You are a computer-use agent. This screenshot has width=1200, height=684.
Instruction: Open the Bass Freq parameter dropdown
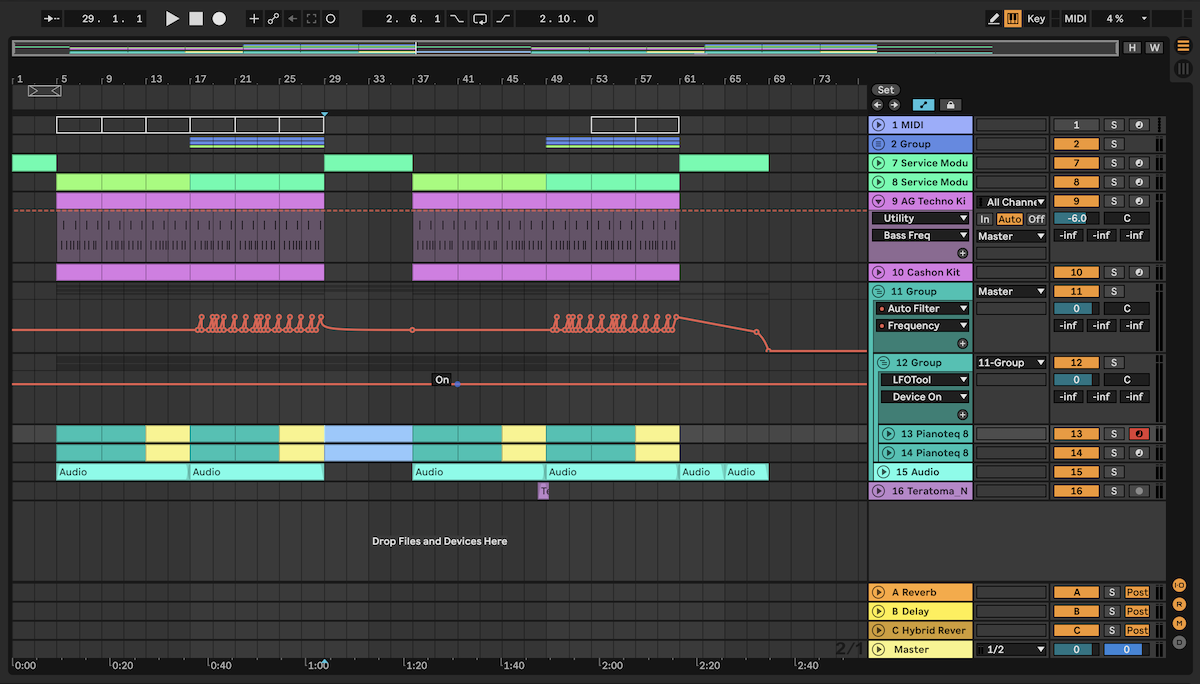[x=920, y=236]
